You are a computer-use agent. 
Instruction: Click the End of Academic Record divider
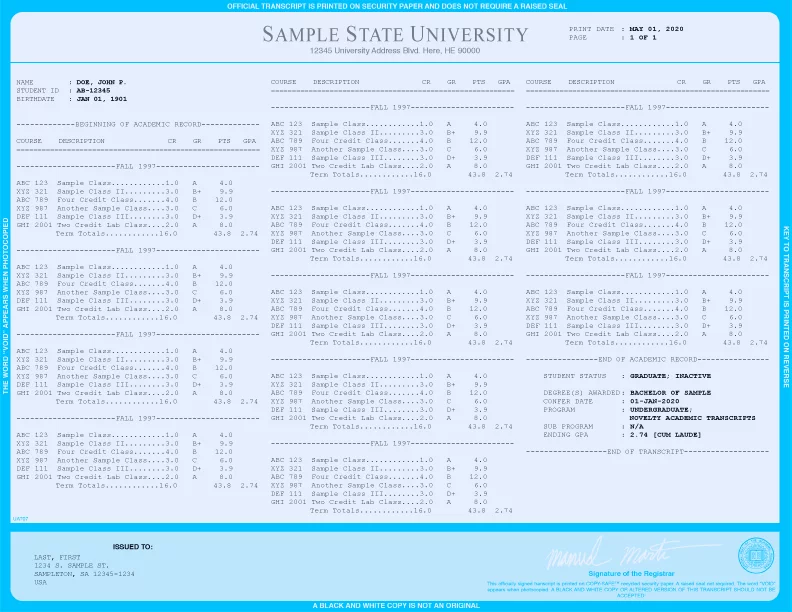point(648,358)
